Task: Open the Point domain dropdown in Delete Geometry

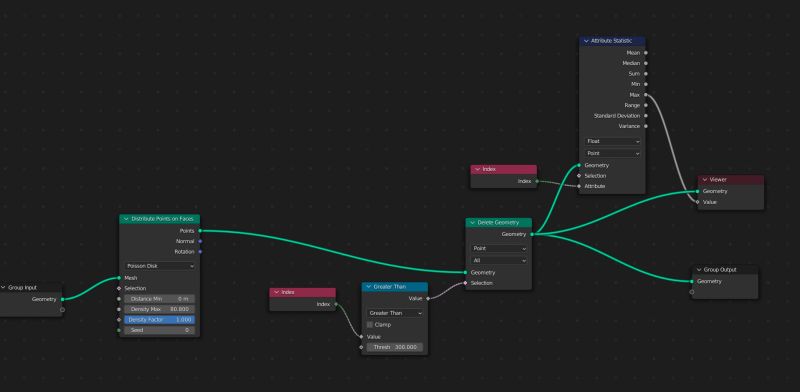Action: pyautogui.click(x=498, y=249)
